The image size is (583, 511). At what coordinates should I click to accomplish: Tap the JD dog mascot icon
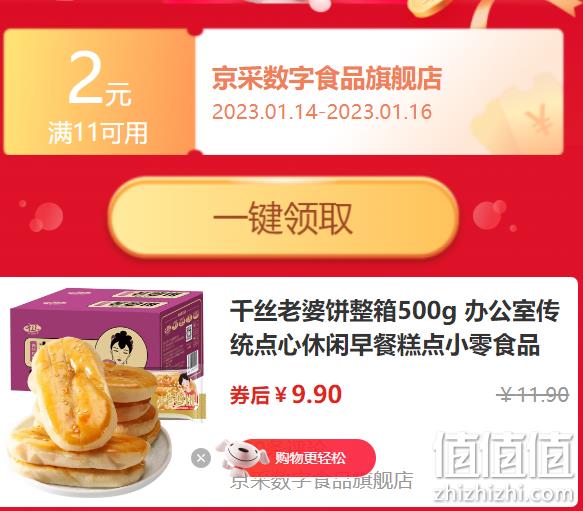(243, 458)
